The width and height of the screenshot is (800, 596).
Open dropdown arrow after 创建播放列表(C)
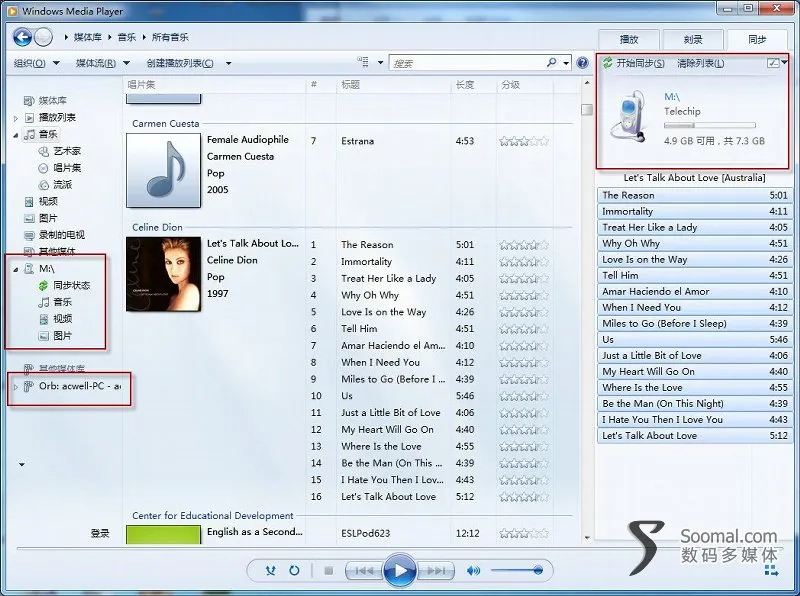229,63
